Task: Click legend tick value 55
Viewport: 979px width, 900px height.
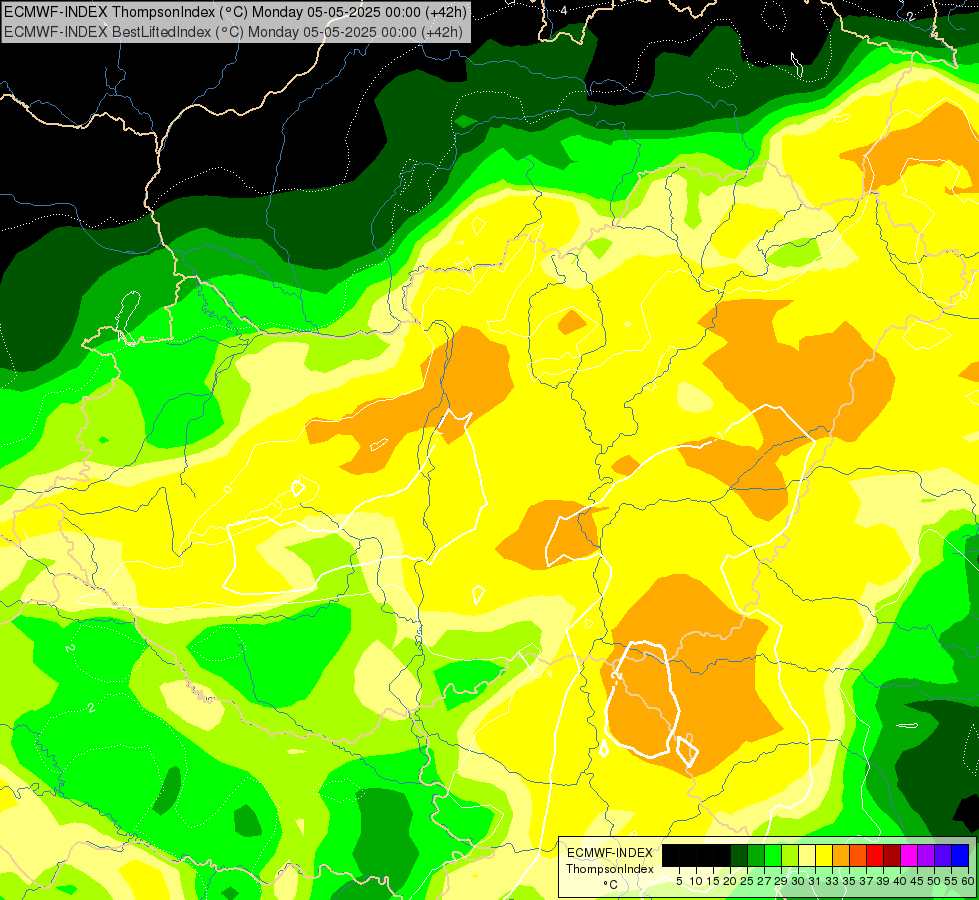Action: (x=951, y=881)
